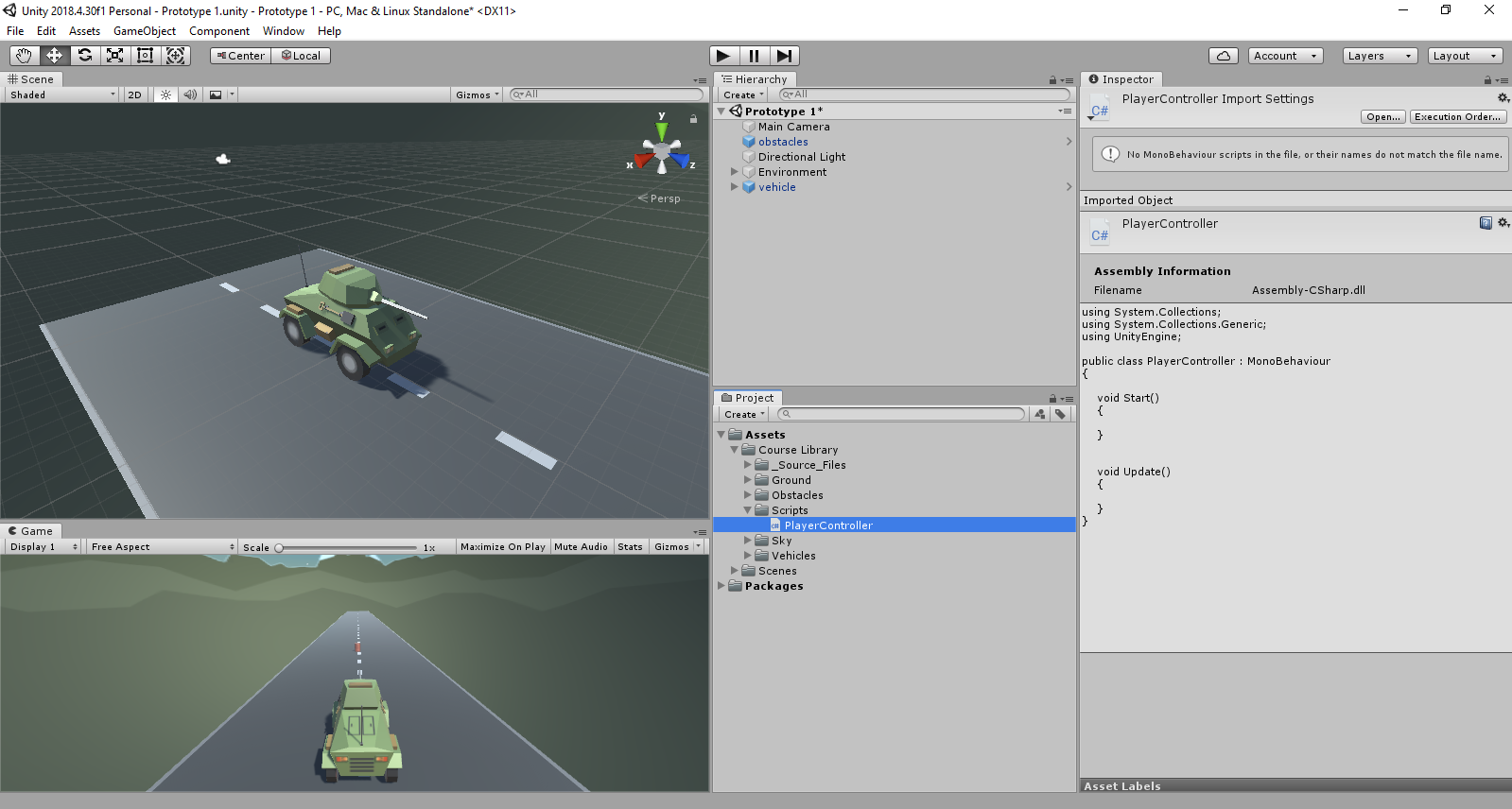Click the Project search field

tap(901, 414)
